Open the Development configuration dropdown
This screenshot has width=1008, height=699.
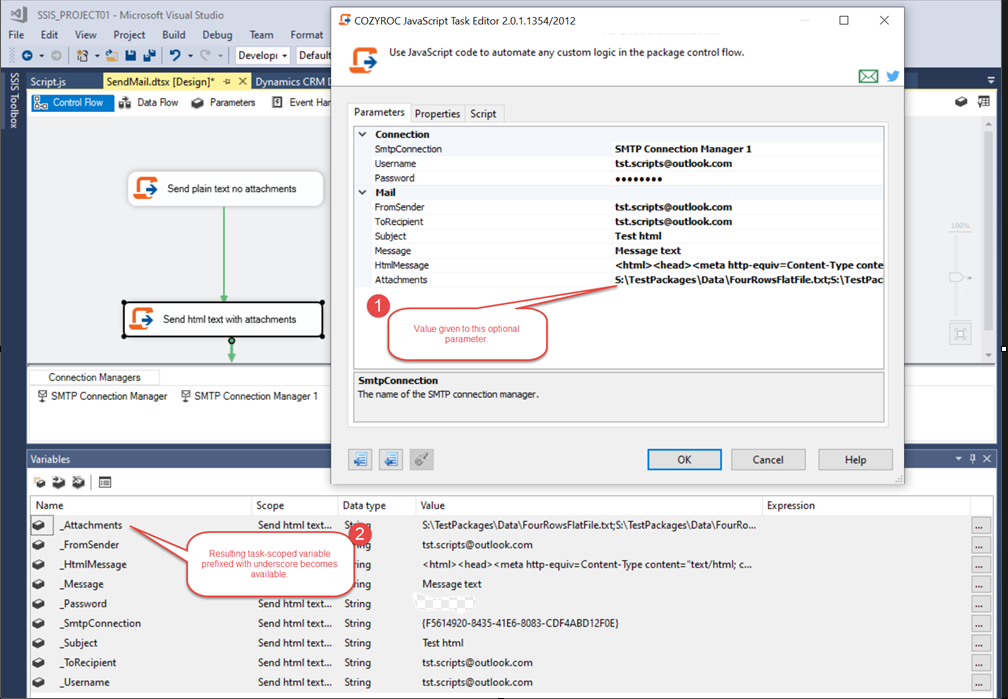[x=262, y=56]
